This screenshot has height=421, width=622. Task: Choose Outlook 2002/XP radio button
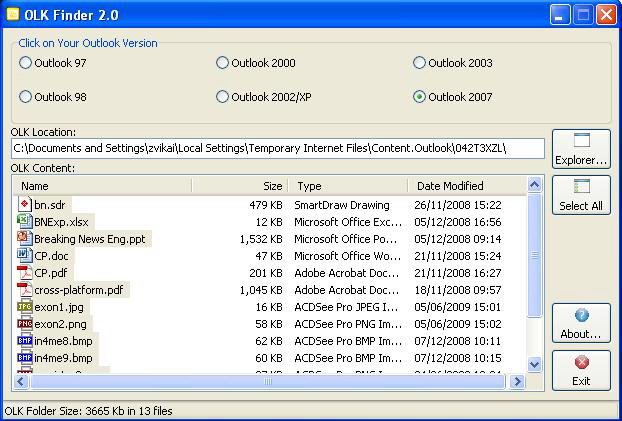pos(222,97)
